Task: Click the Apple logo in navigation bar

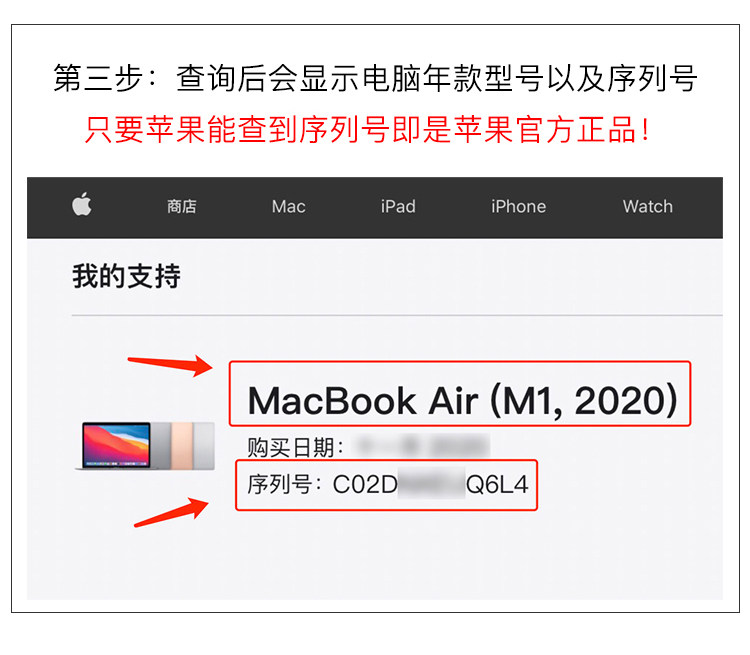Action: coord(82,204)
